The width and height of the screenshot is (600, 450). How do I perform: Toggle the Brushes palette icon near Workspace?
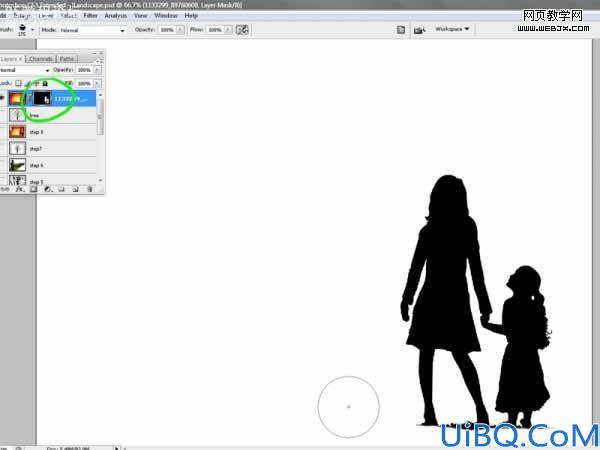401,29
